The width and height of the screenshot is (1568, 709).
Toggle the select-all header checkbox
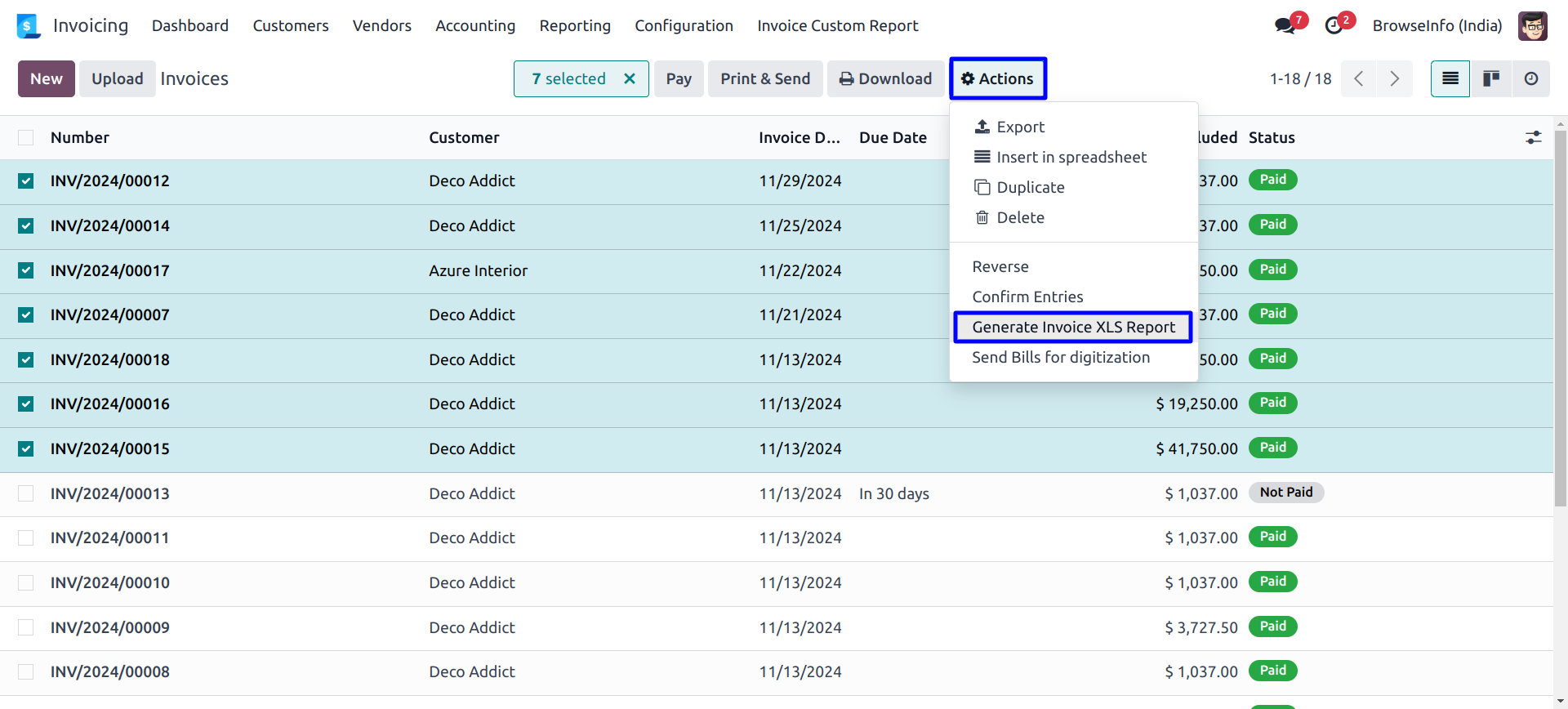click(26, 138)
